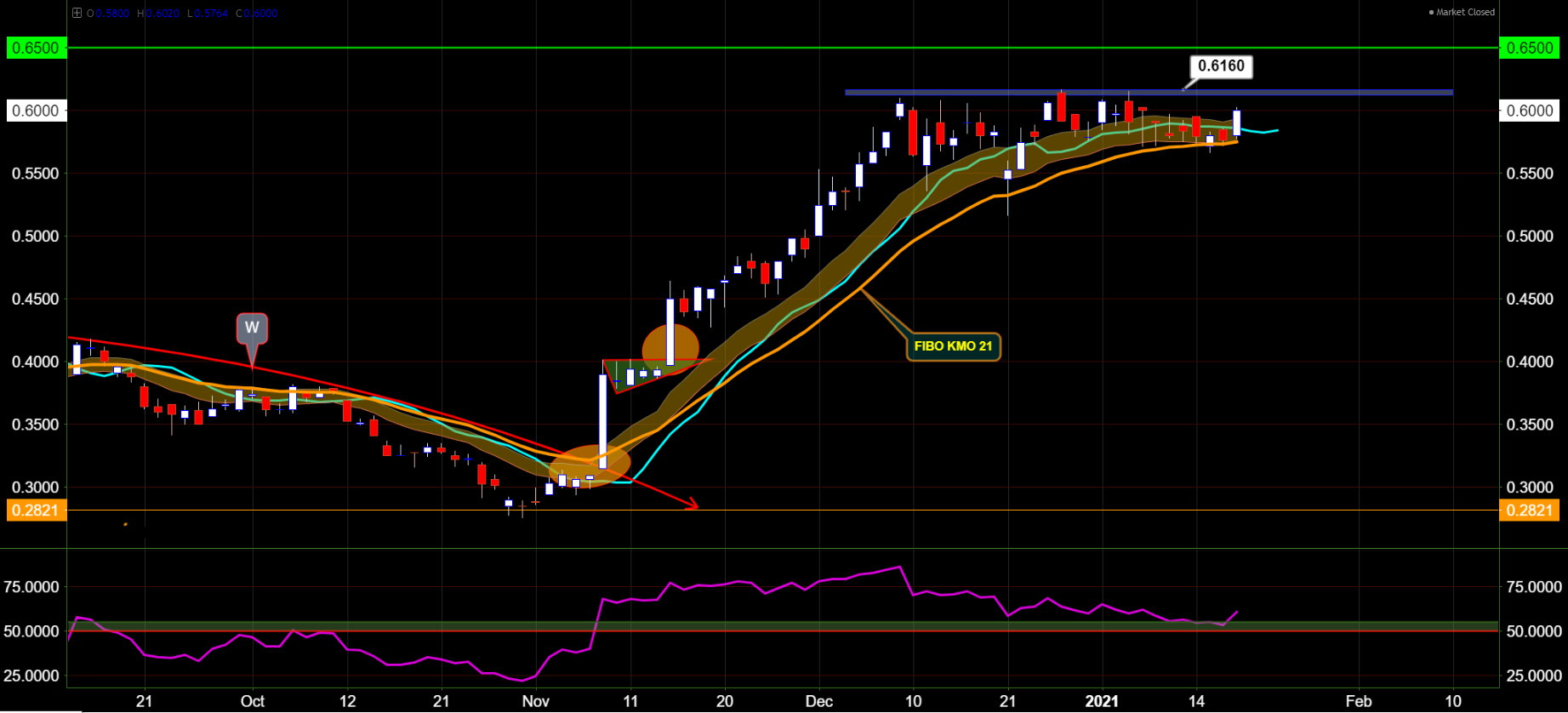
Task: Click 50.0000 on the left RSI scale
Action: [x=32, y=631]
